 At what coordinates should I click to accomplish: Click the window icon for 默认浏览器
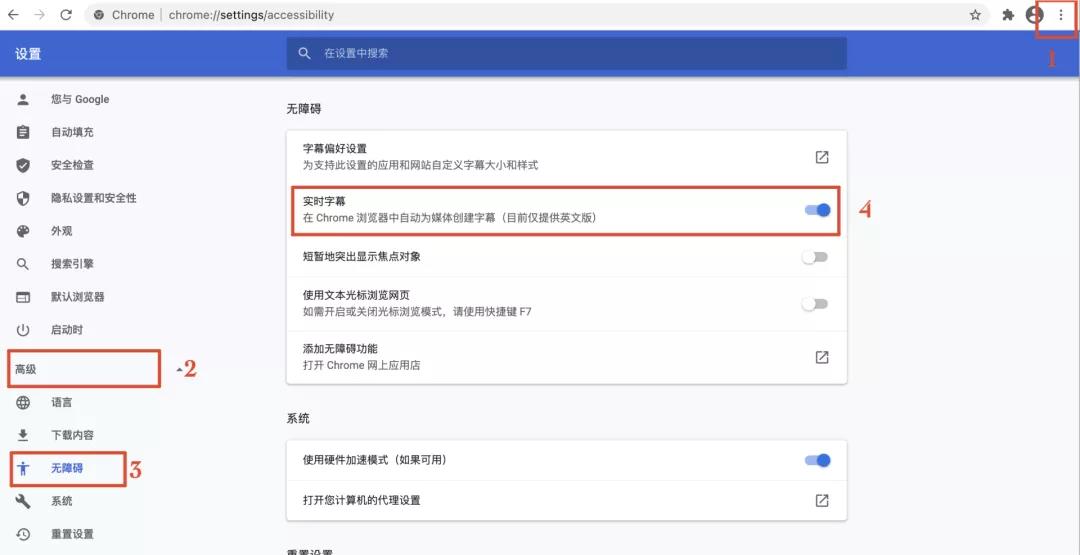[23, 297]
